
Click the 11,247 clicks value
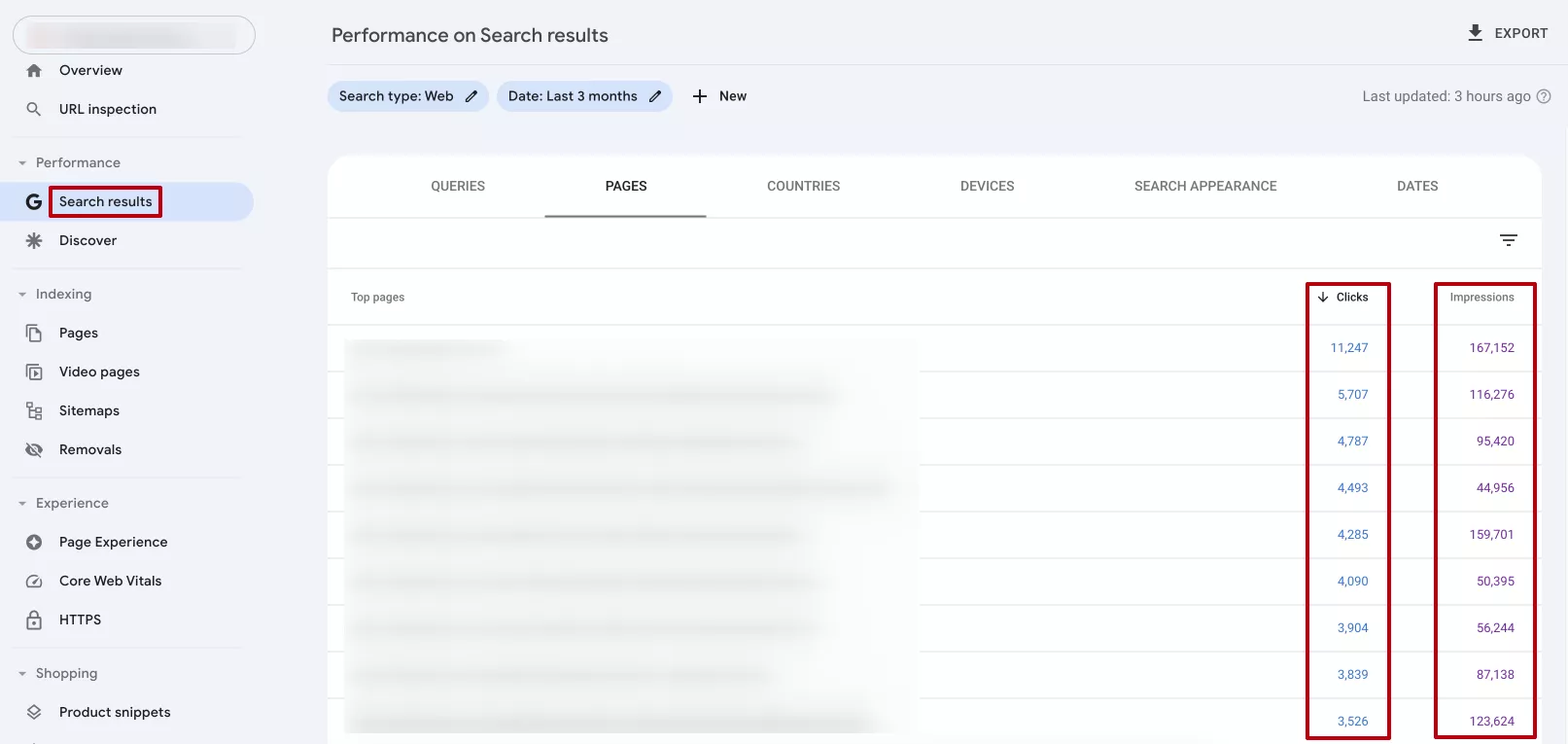1349,348
